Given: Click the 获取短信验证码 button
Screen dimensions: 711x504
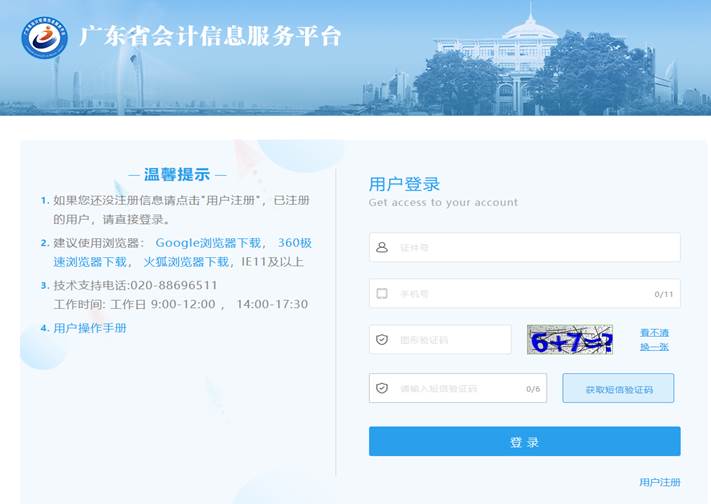Looking at the screenshot, I should tap(618, 388).
